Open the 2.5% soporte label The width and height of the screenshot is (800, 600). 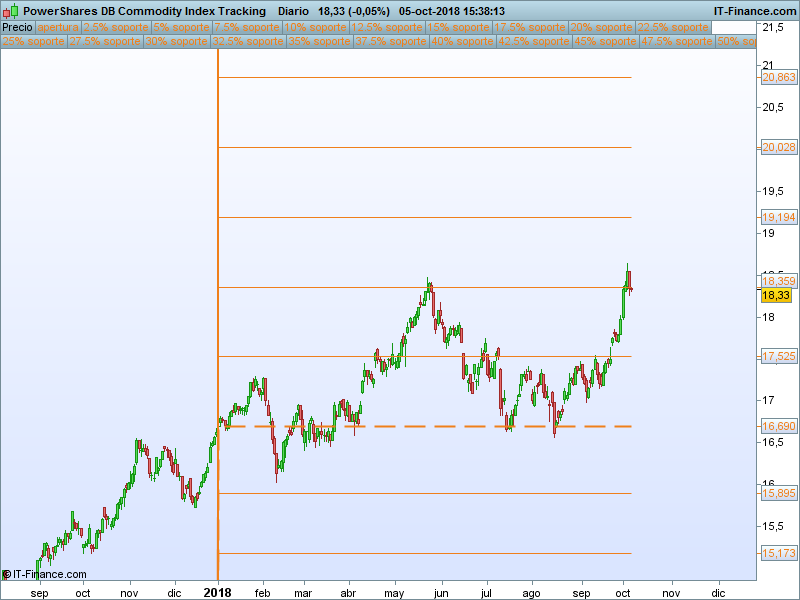point(116,28)
